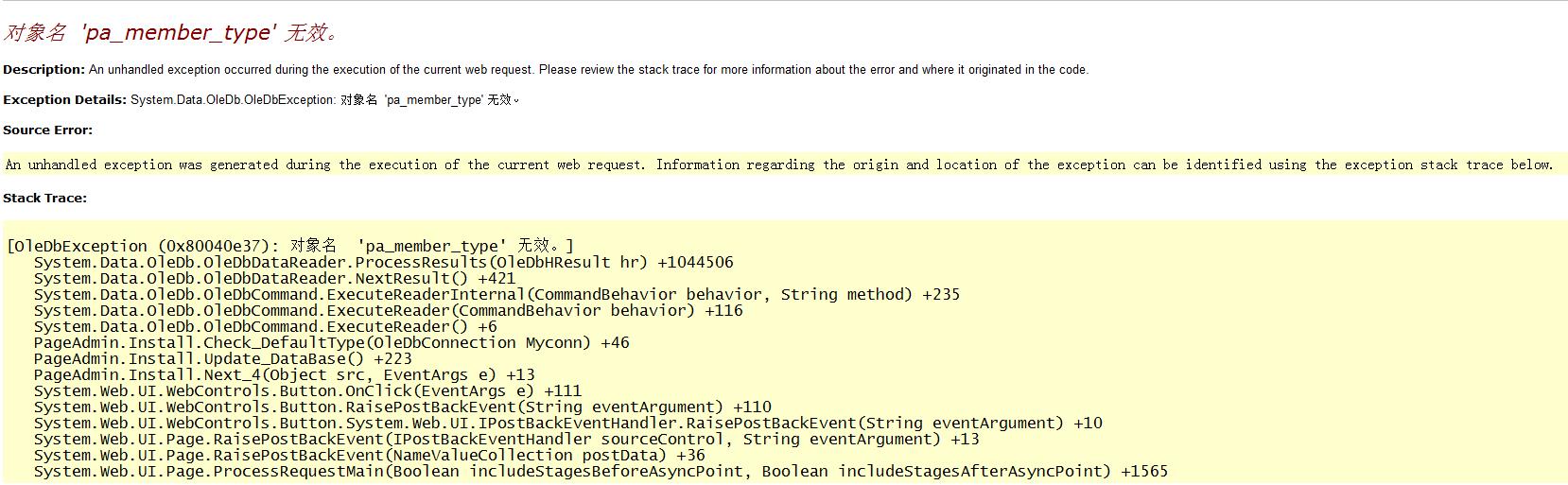Image resolution: width=1568 pixels, height=485 pixels.
Task: Click the System.Data.OleDb.OleDbException text in exception details
Action: point(233,99)
